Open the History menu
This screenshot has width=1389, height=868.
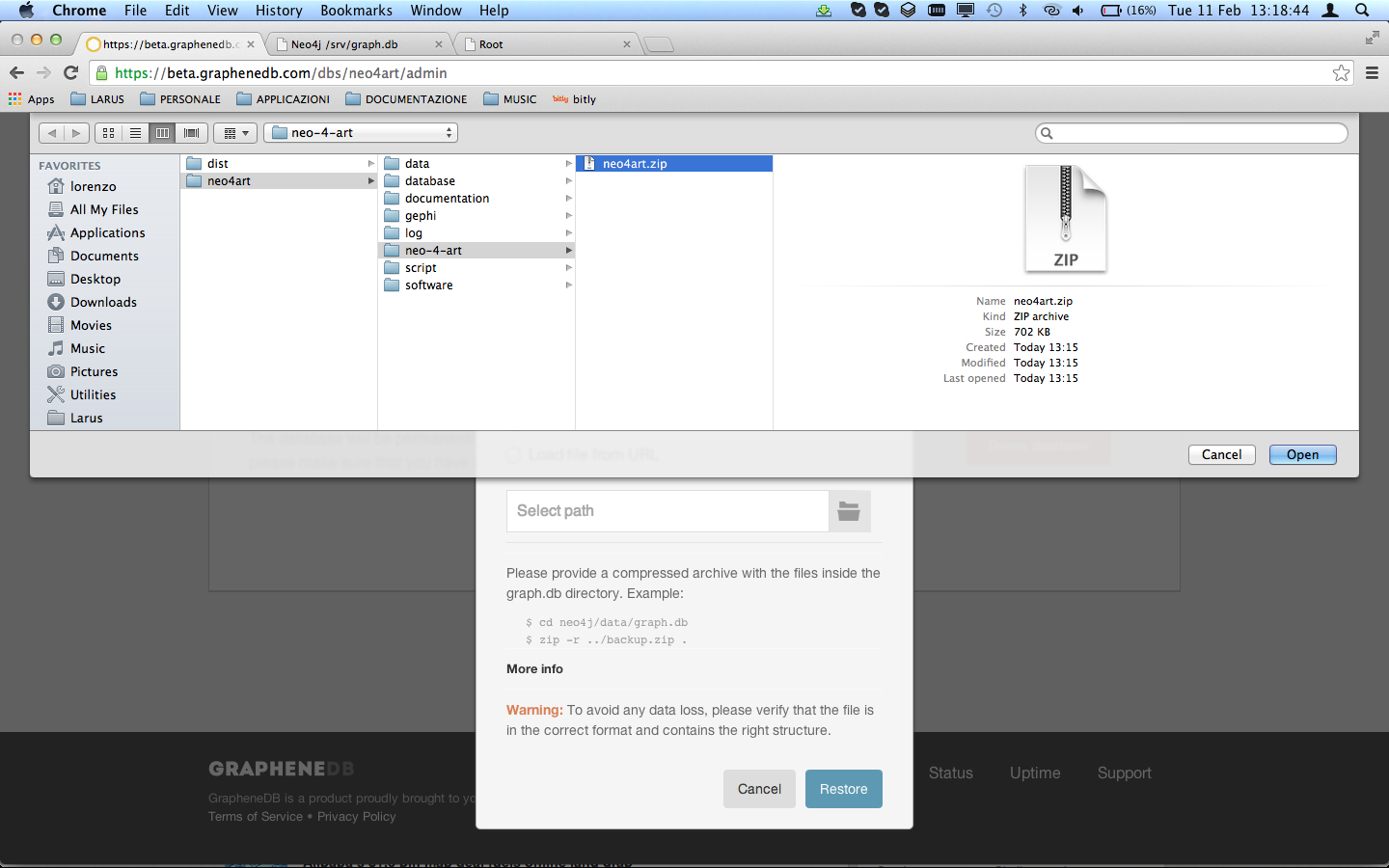point(279,11)
